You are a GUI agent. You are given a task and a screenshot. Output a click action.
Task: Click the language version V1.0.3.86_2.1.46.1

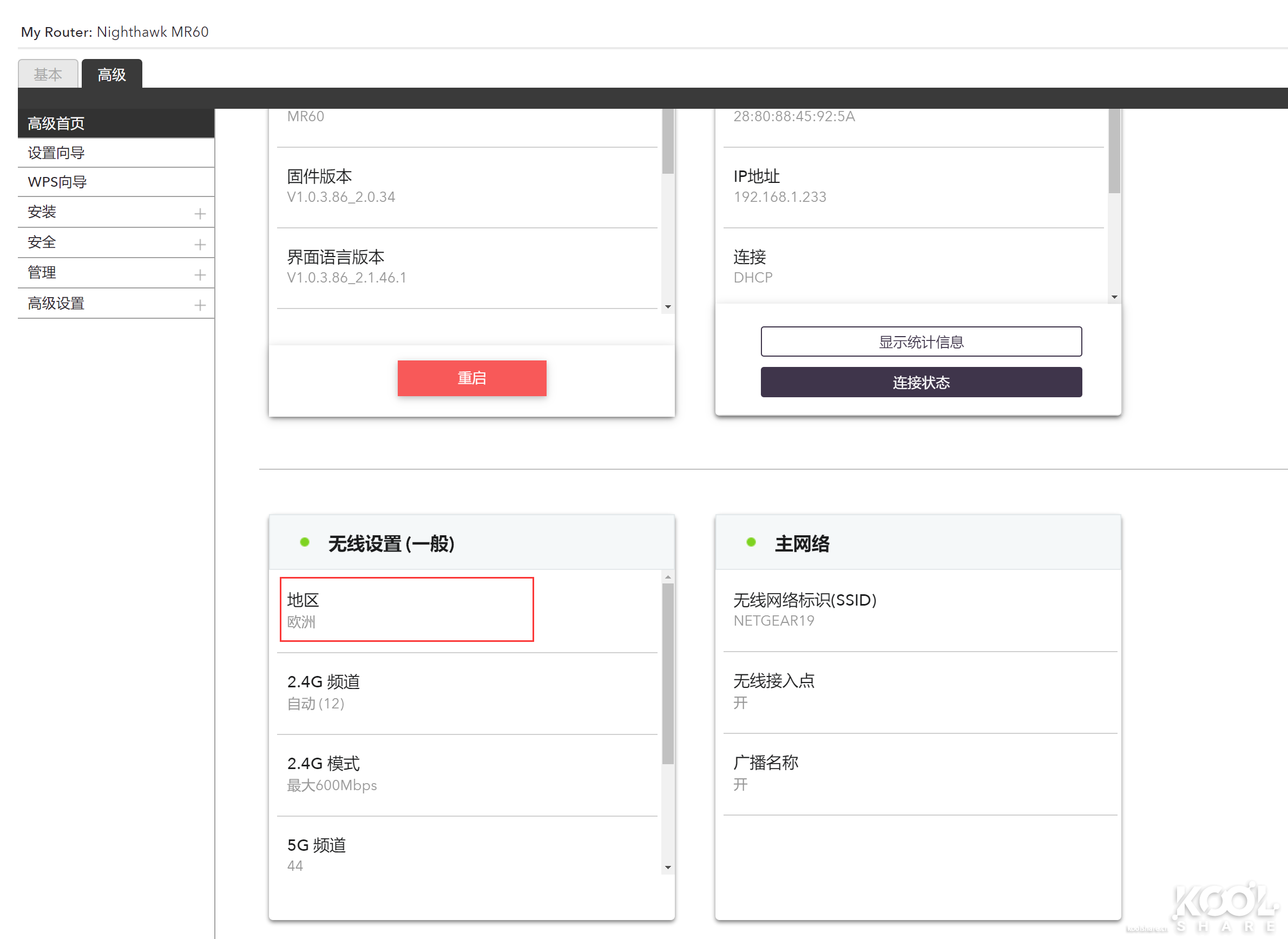pos(347,278)
